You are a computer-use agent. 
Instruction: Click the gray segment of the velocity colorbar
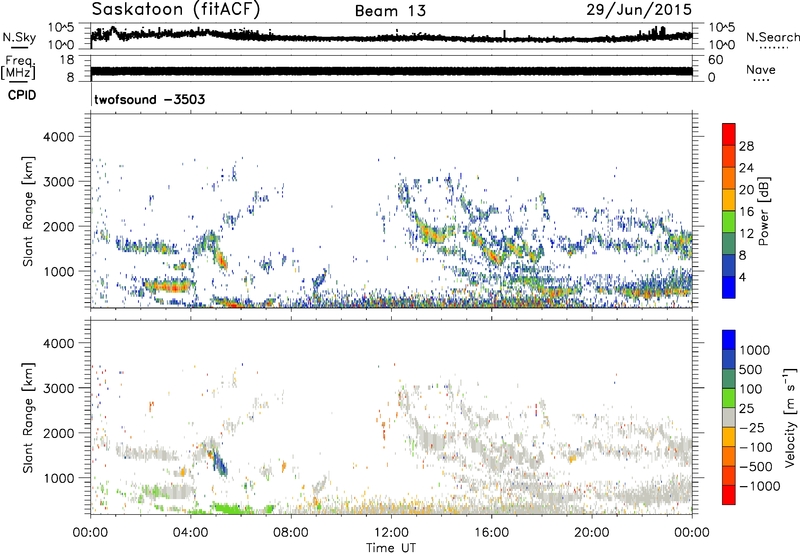tap(729, 417)
